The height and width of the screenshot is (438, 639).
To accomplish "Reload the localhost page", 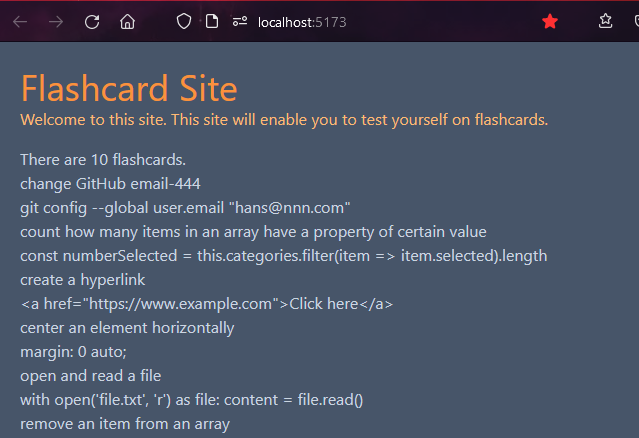I will [92, 22].
